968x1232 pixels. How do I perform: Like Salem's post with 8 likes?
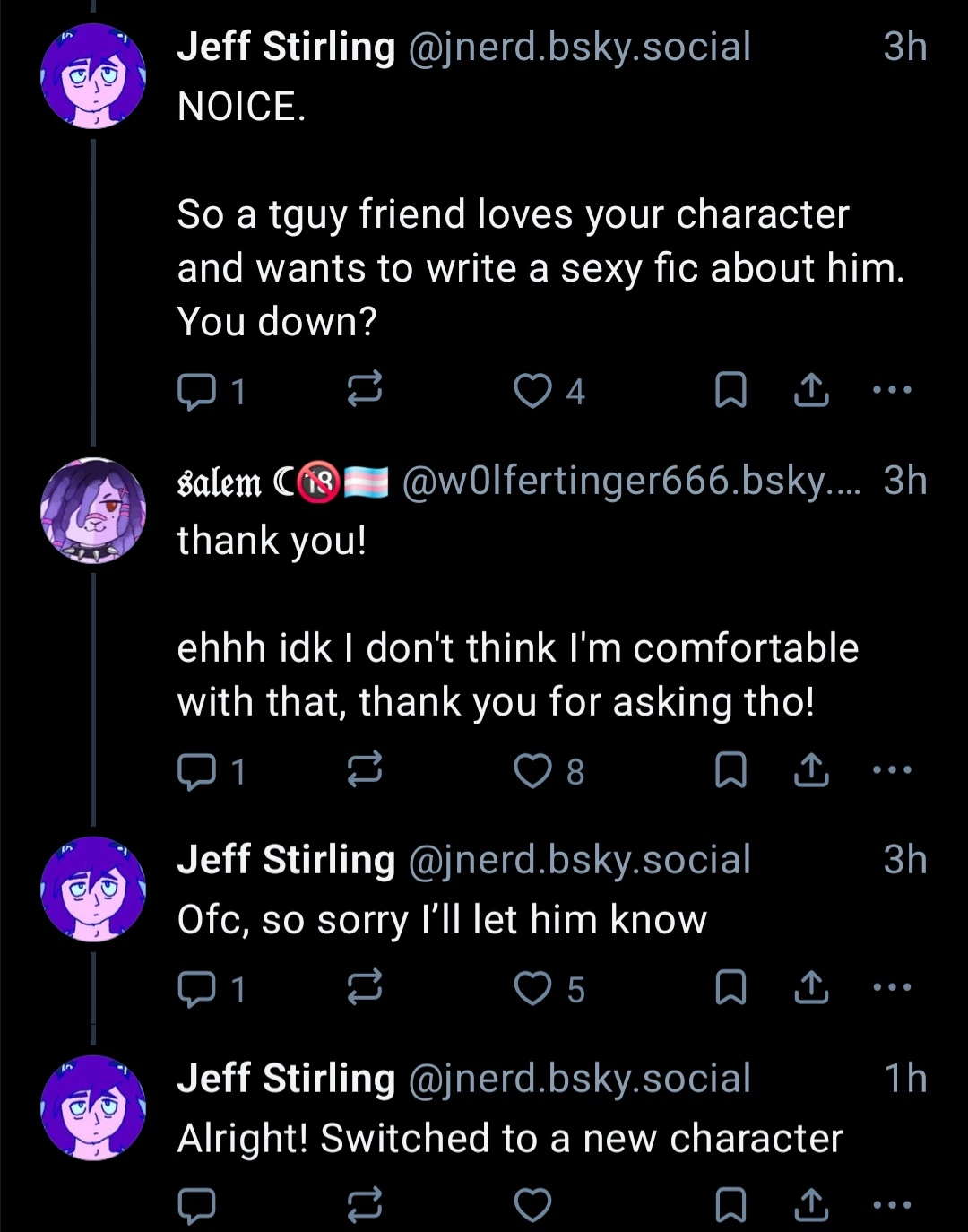(532, 770)
